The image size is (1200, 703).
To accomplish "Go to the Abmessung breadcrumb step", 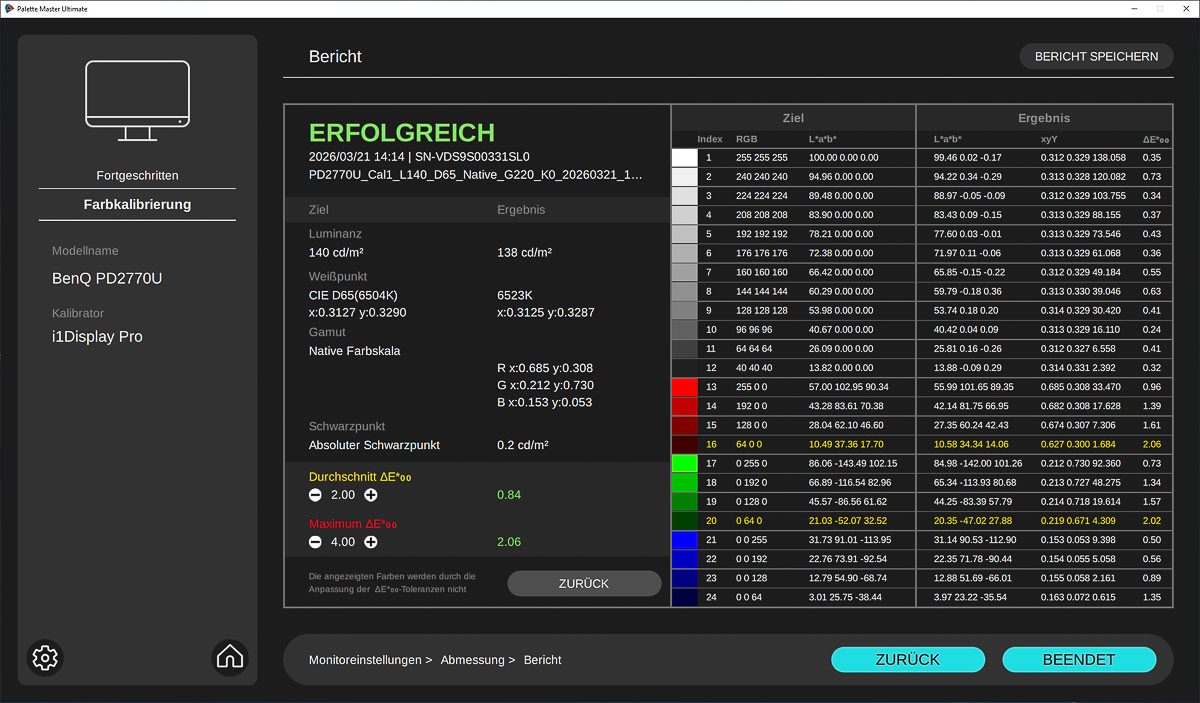I will pyautogui.click(x=478, y=660).
